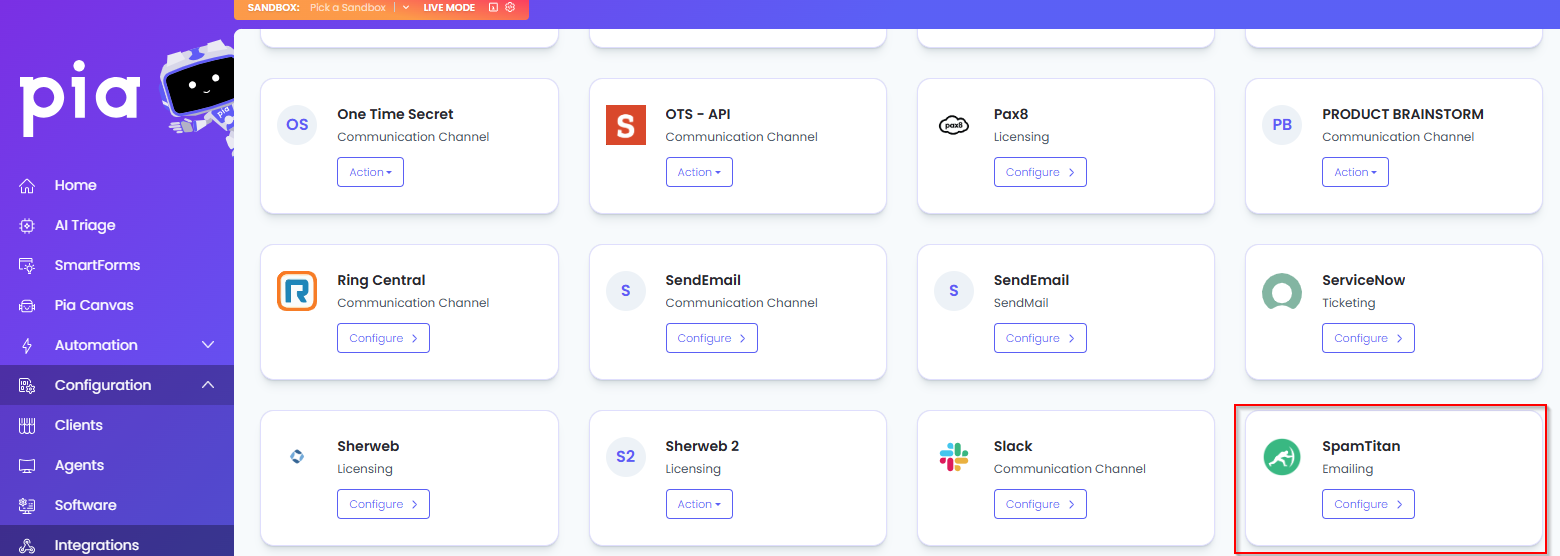Go to Clients menu item
Screen dimensions: 1560x556
click(79, 425)
